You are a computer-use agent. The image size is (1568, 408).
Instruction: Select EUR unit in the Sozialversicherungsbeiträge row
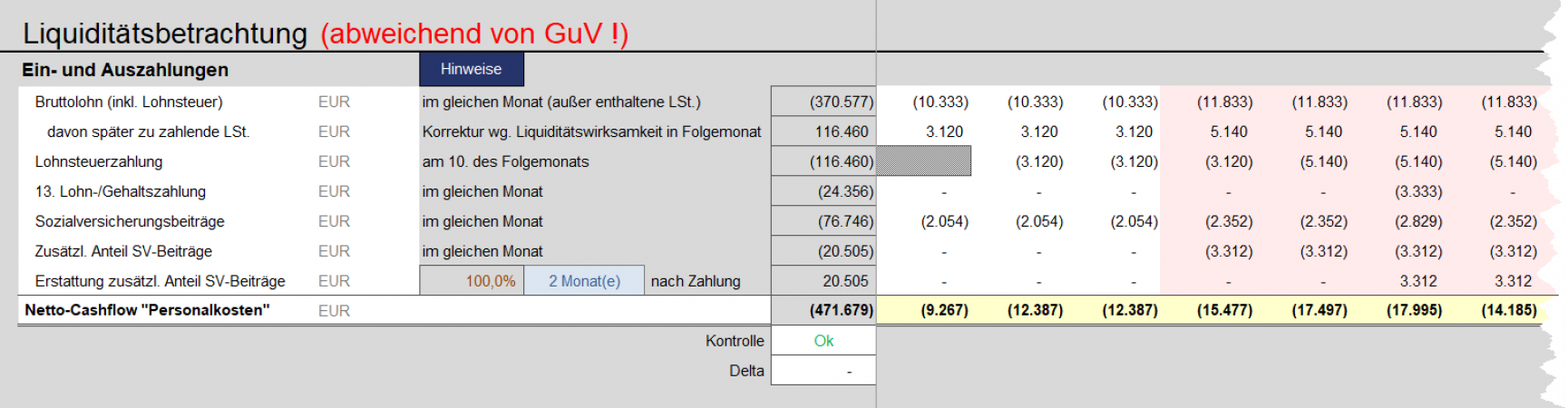click(334, 222)
